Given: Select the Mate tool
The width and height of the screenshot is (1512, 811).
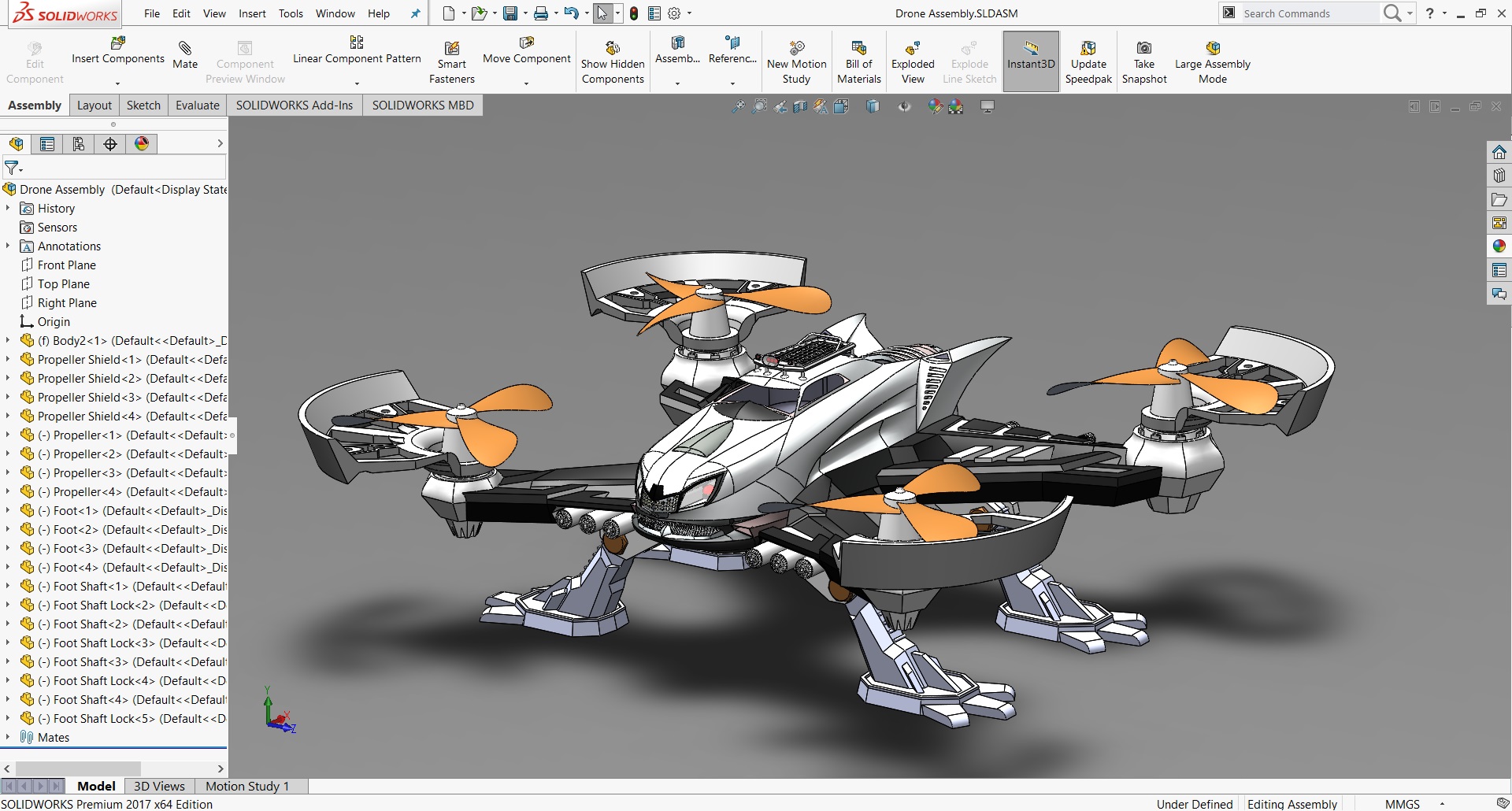Looking at the screenshot, I should point(185,54).
